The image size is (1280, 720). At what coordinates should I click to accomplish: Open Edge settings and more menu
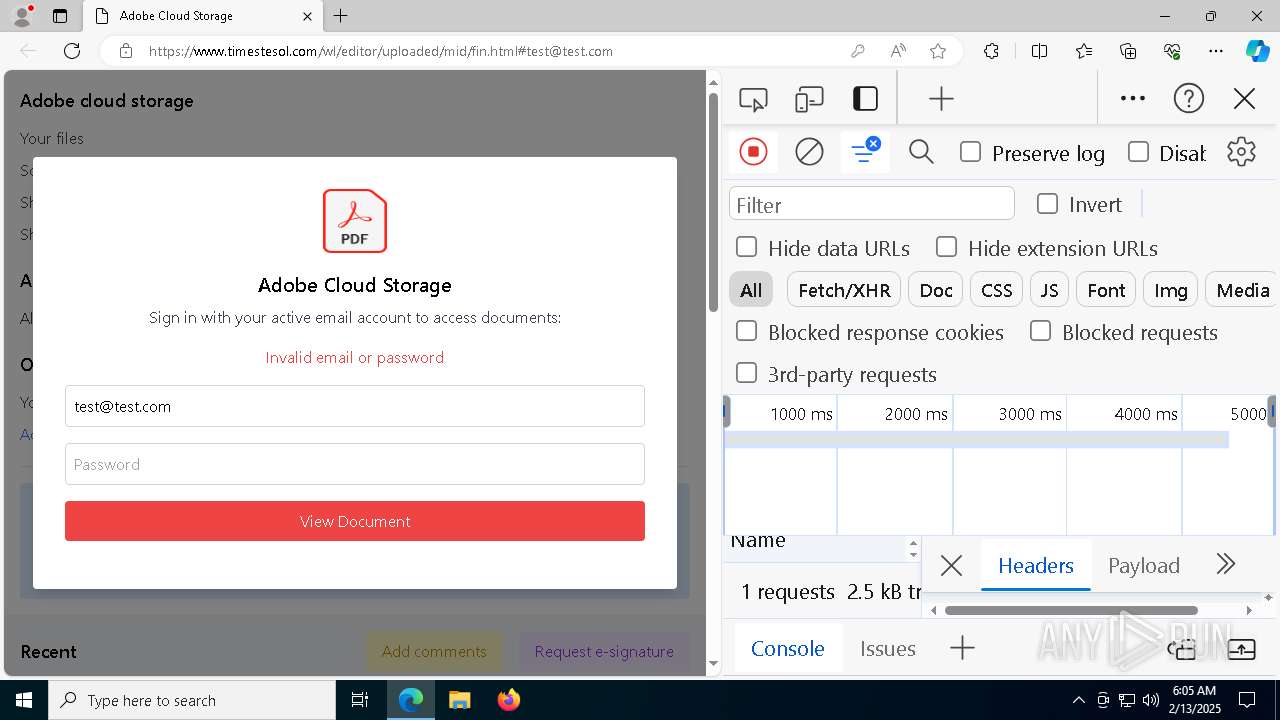pyautogui.click(x=1216, y=51)
